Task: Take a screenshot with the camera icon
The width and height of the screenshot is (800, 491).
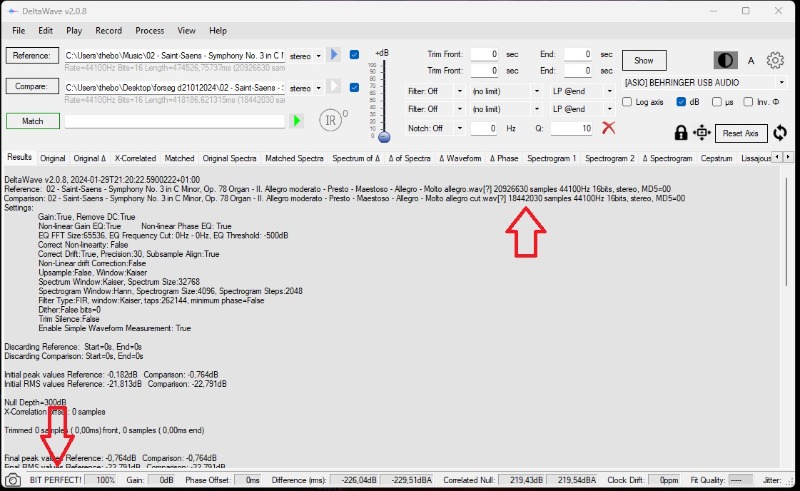Action: [x=13, y=480]
